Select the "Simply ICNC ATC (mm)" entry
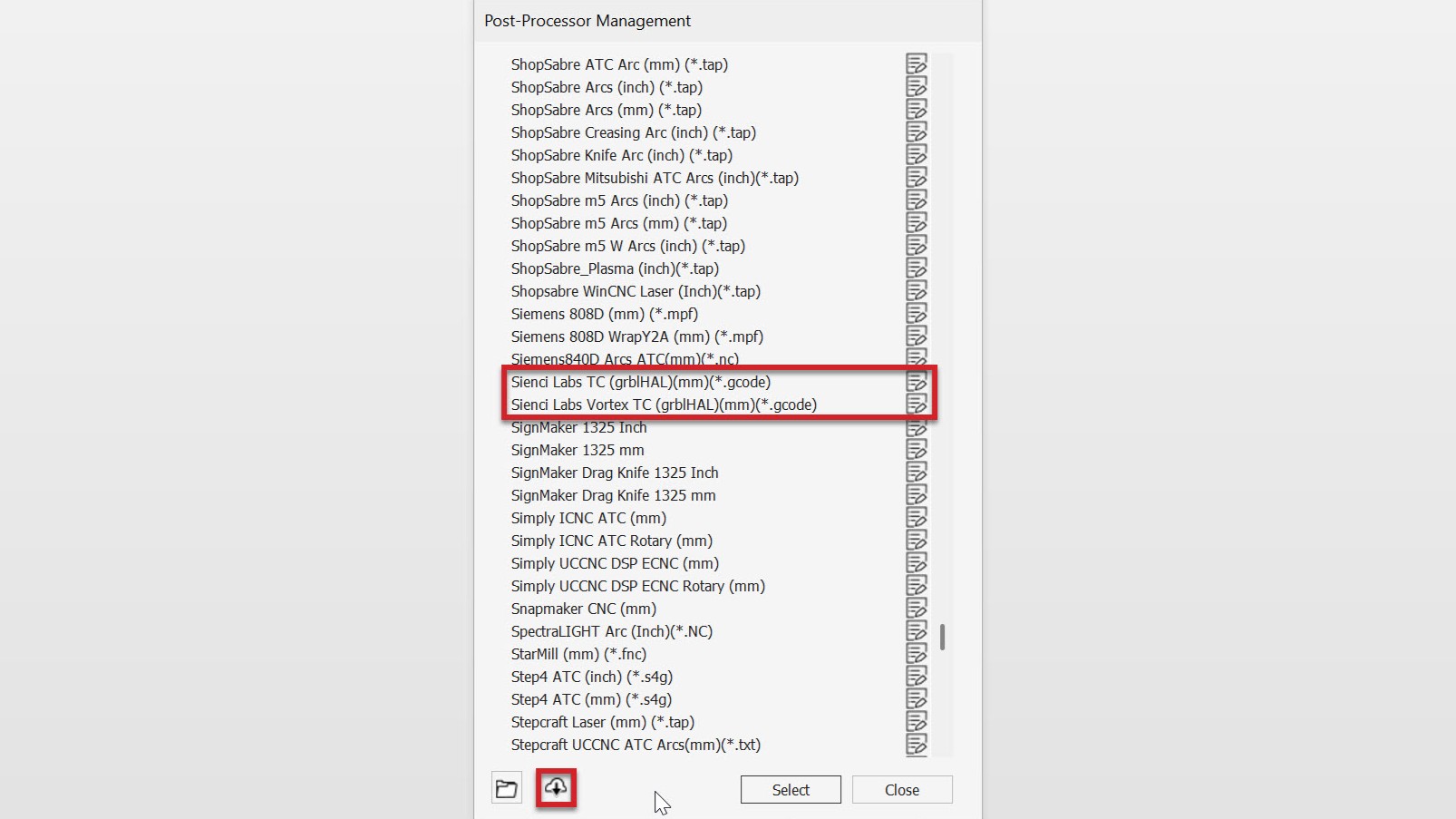Viewport: 1456px width, 819px height. (x=588, y=518)
